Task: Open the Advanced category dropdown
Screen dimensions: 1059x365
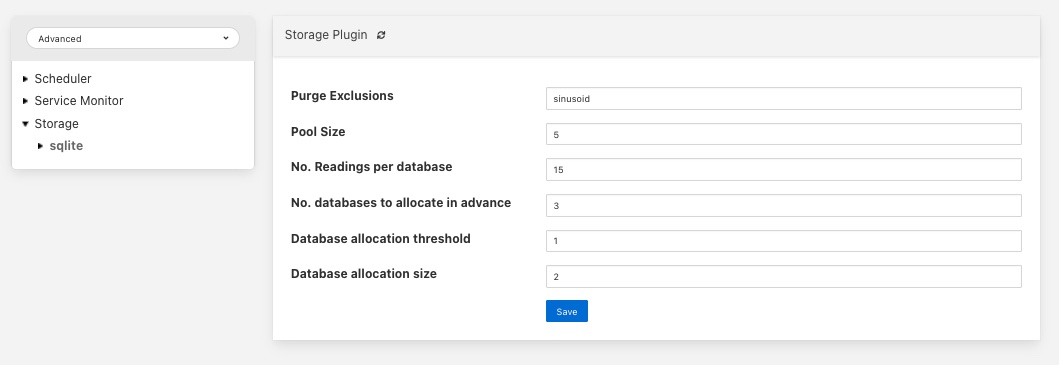Action: [x=133, y=39]
